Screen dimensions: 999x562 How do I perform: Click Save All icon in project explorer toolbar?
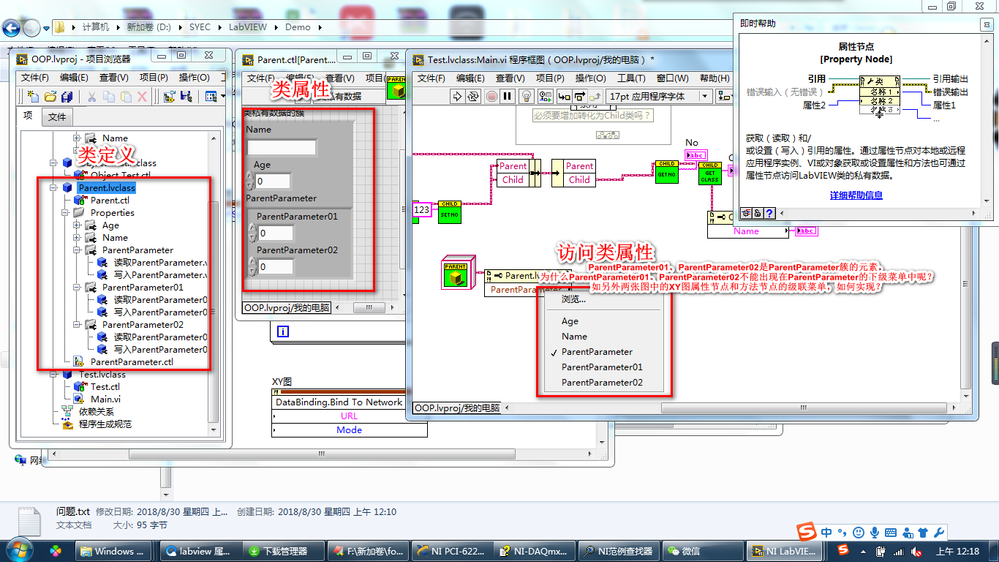coord(66,97)
